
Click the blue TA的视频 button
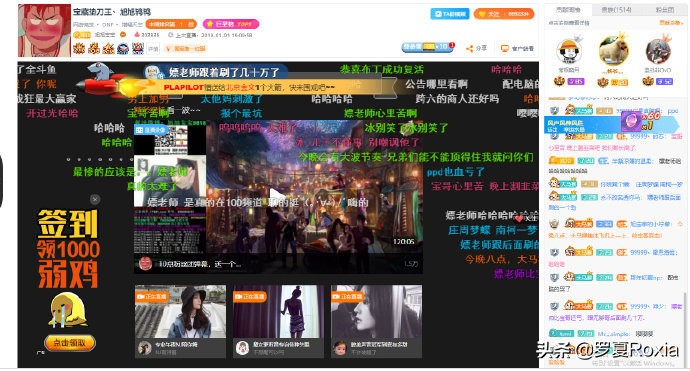(x=449, y=14)
